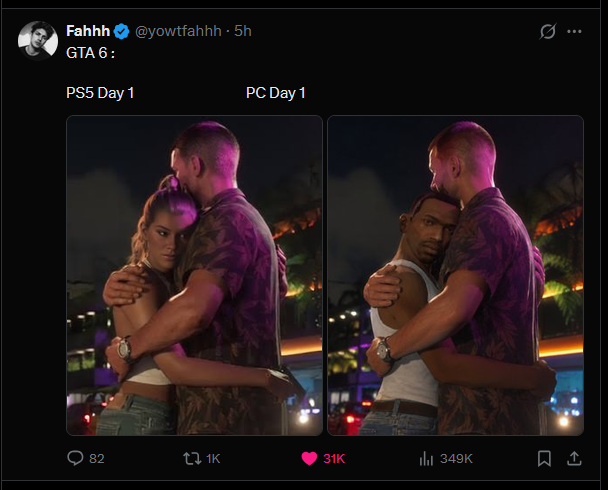Open the left PS5 Day 1 image
Screen dimensions: 608x490
[x=194, y=275]
